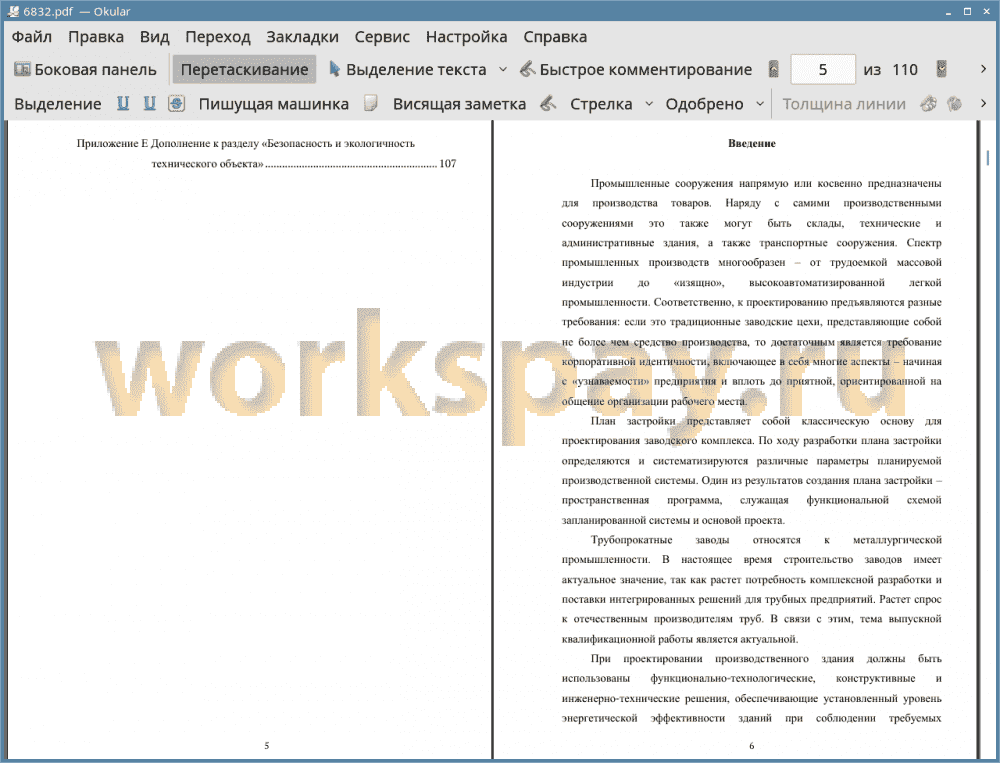Open the Переход menu
This screenshot has height=763, width=1000.
point(217,37)
